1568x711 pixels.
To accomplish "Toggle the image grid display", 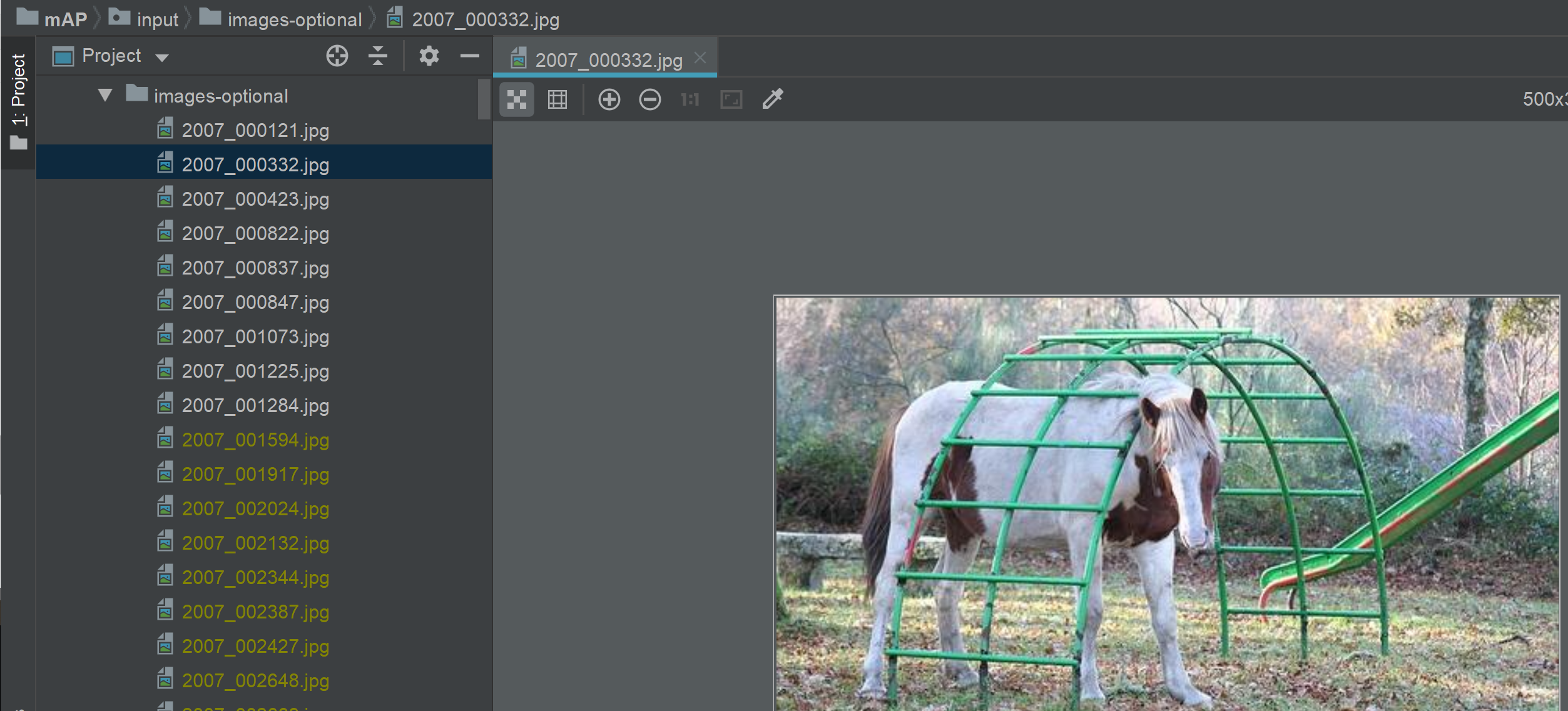I will coord(557,99).
